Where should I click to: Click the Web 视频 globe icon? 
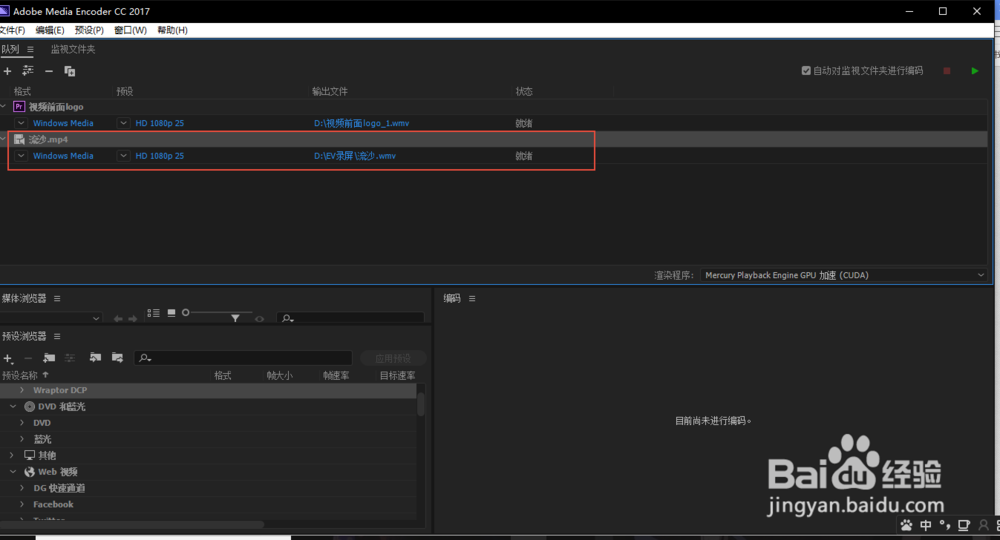(29, 472)
